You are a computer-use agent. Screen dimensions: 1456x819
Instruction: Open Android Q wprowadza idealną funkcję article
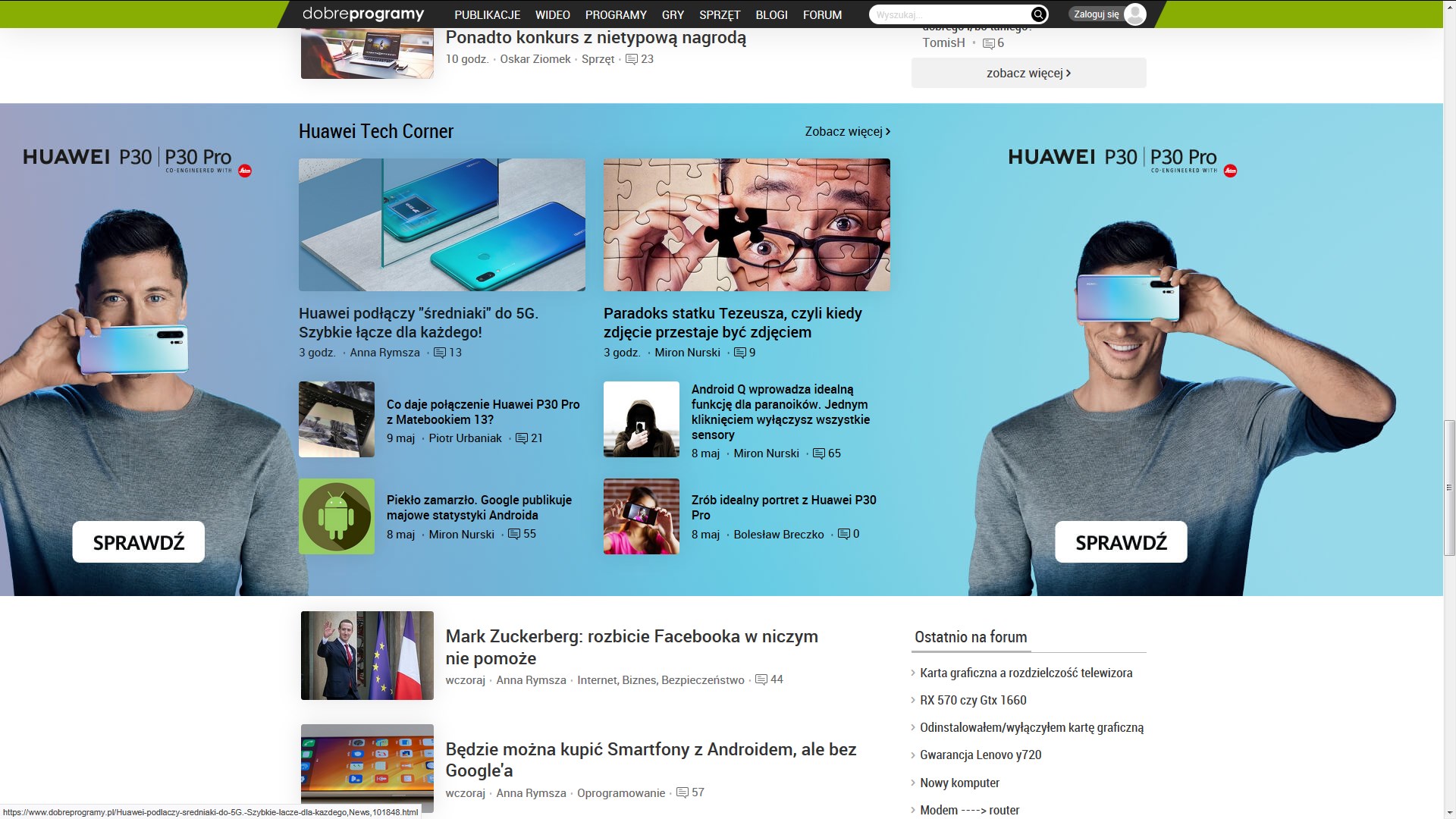pos(780,412)
